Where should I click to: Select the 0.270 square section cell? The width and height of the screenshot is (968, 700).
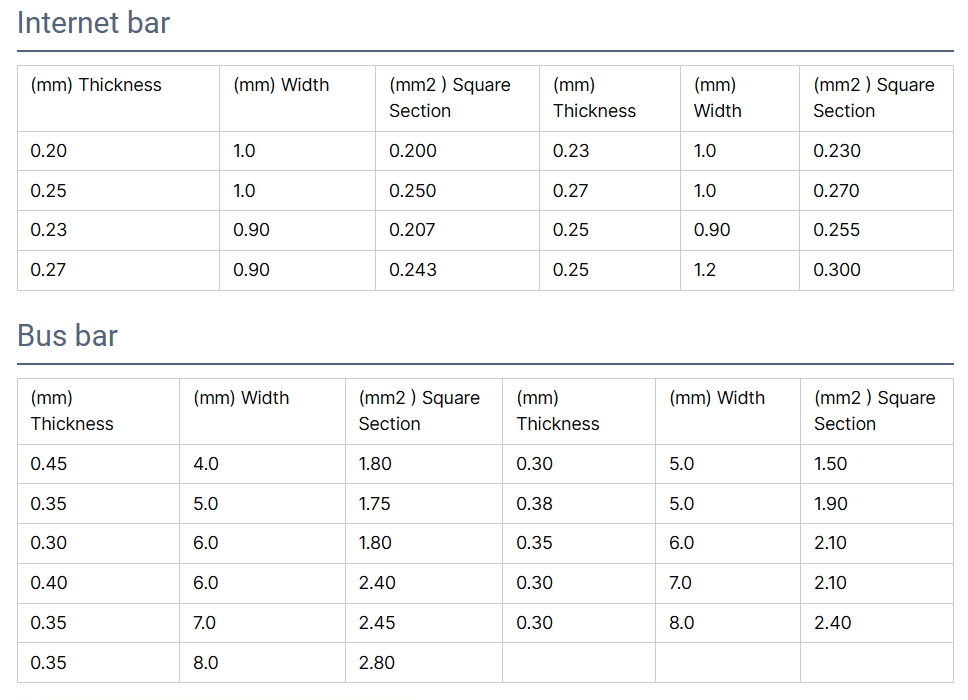point(836,191)
